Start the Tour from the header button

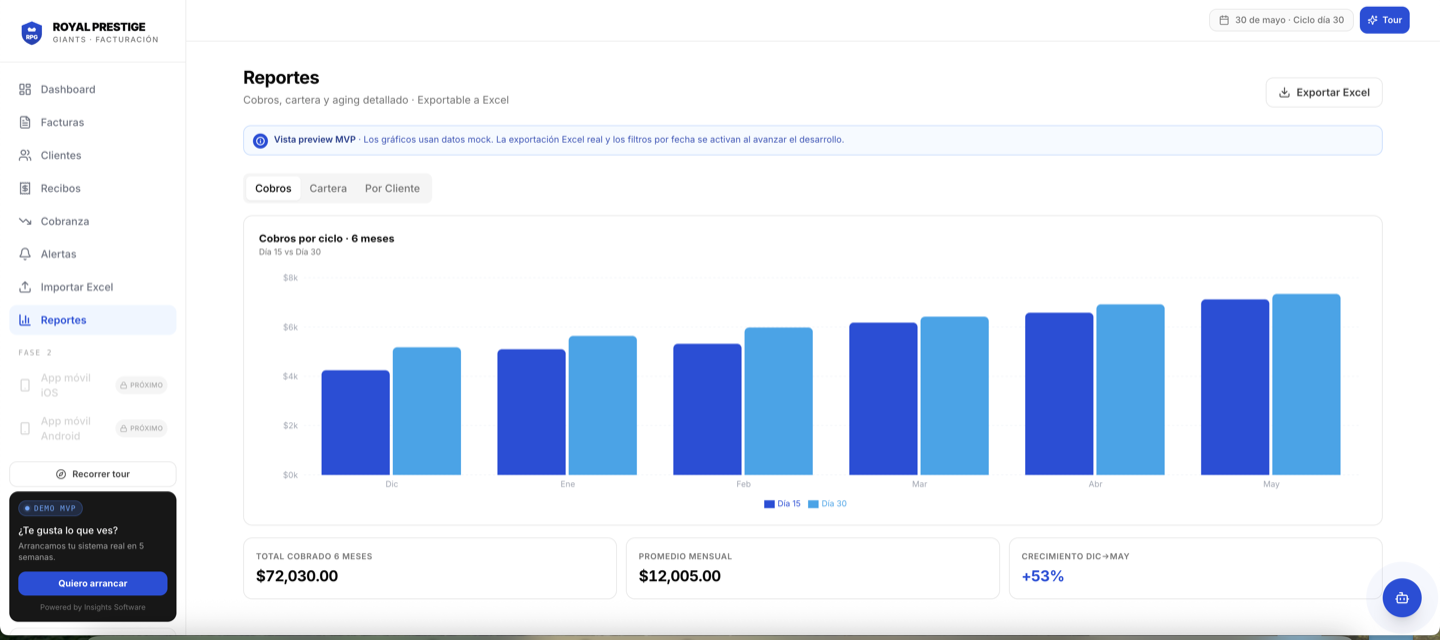pyautogui.click(x=1384, y=20)
